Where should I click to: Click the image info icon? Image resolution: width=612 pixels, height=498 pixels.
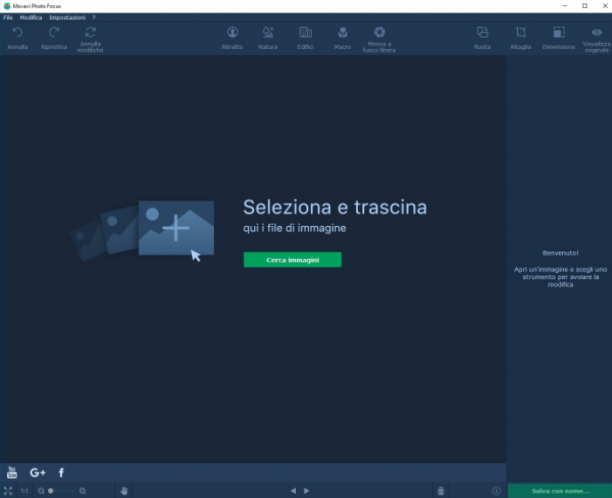pos(496,491)
